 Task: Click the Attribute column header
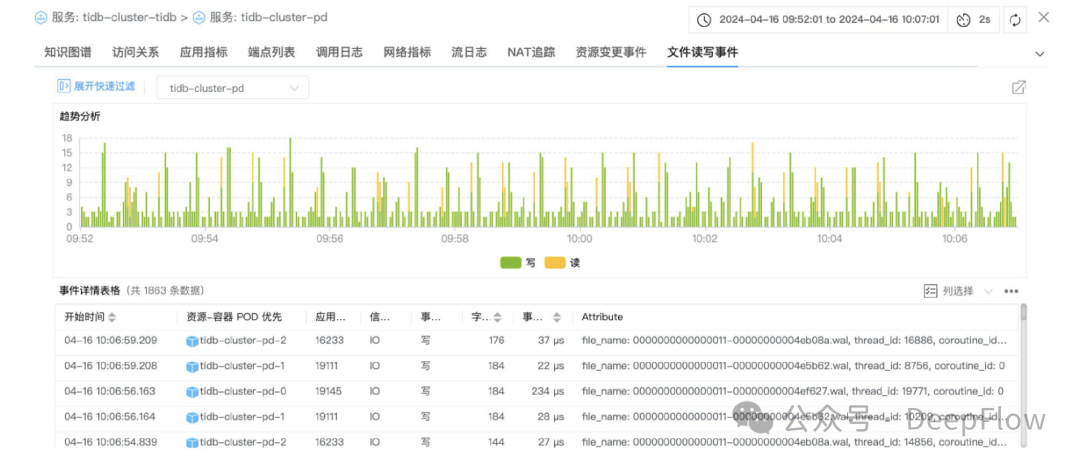click(602, 317)
